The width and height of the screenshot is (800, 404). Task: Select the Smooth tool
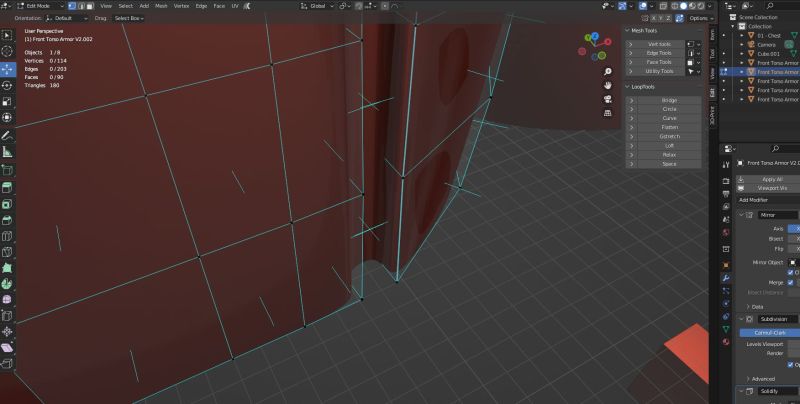tap(7, 299)
